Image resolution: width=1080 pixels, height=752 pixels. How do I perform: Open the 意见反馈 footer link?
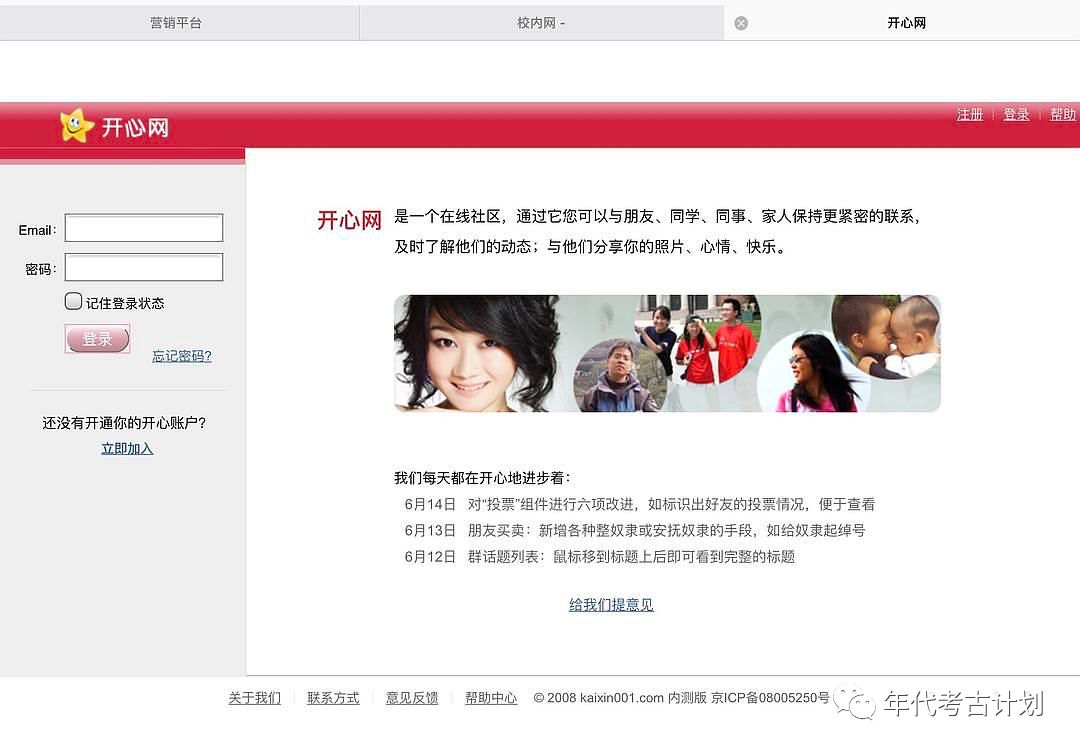[412, 698]
